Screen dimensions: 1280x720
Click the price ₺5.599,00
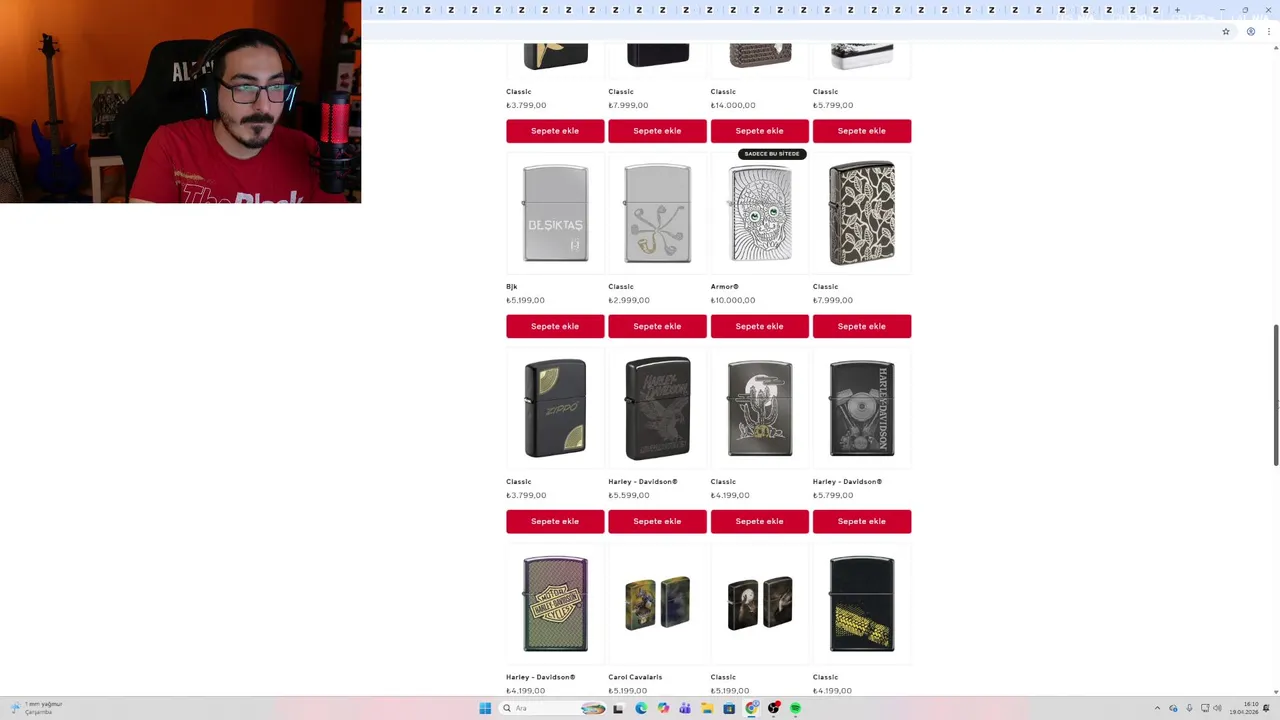click(629, 495)
